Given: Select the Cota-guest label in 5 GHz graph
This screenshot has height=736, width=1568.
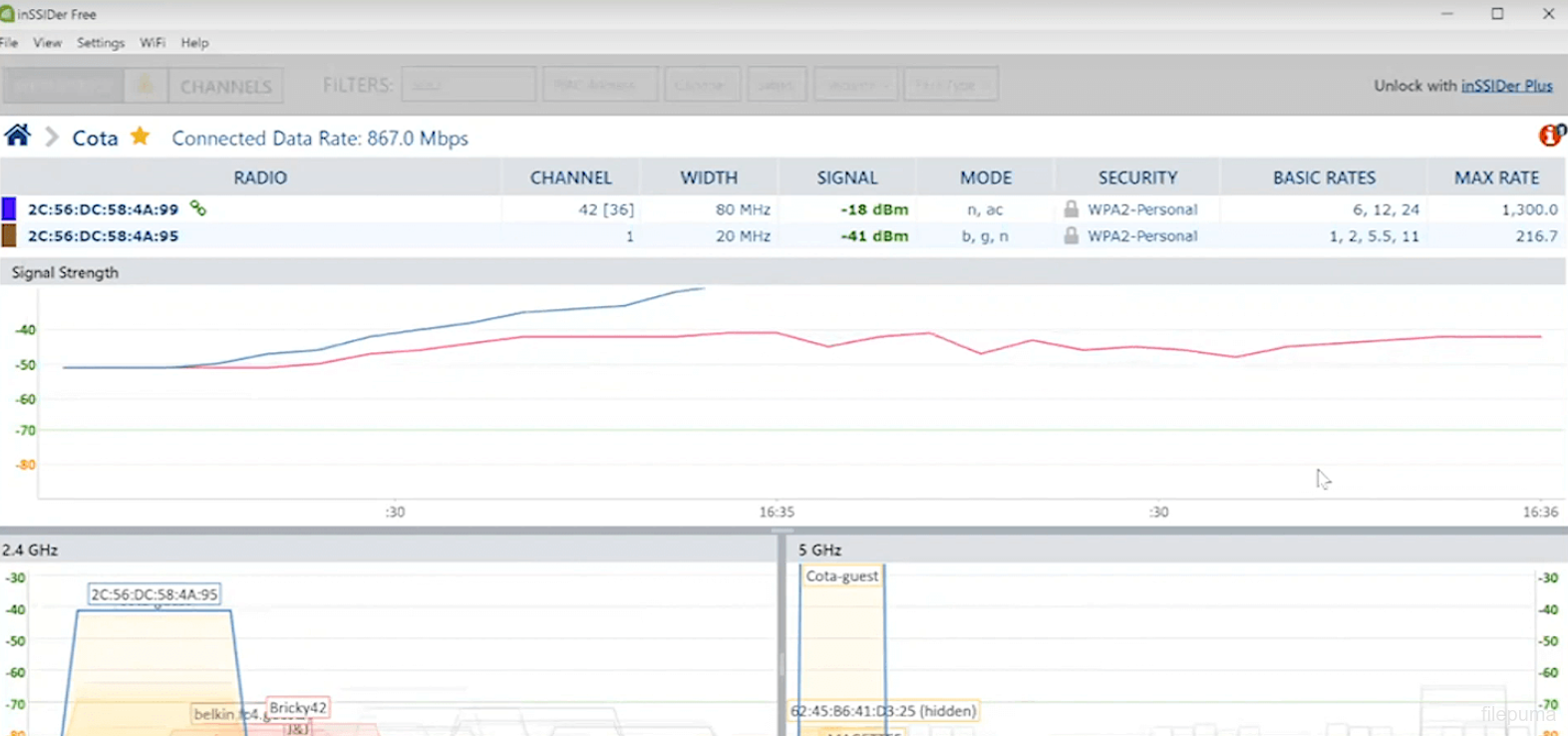Looking at the screenshot, I should point(841,576).
